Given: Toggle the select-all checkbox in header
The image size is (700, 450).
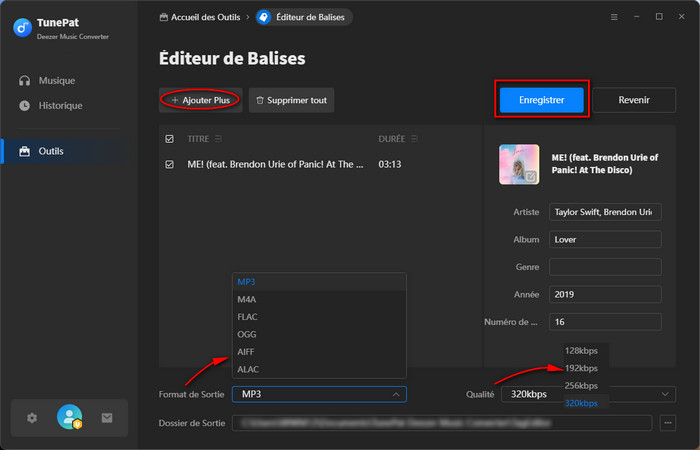Looking at the screenshot, I should pos(169,139).
